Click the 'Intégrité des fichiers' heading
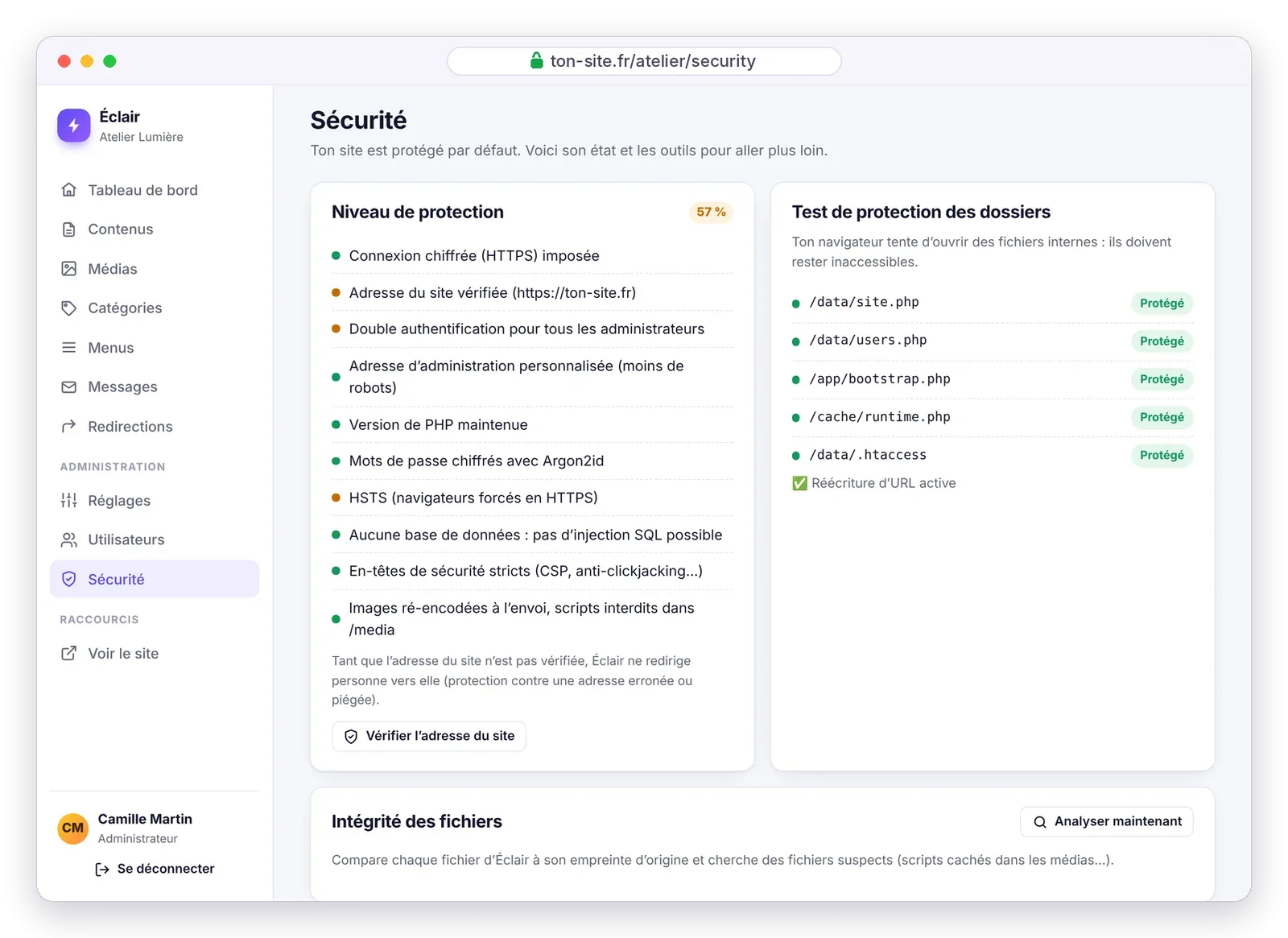The height and width of the screenshot is (938, 1288). [x=417, y=821]
